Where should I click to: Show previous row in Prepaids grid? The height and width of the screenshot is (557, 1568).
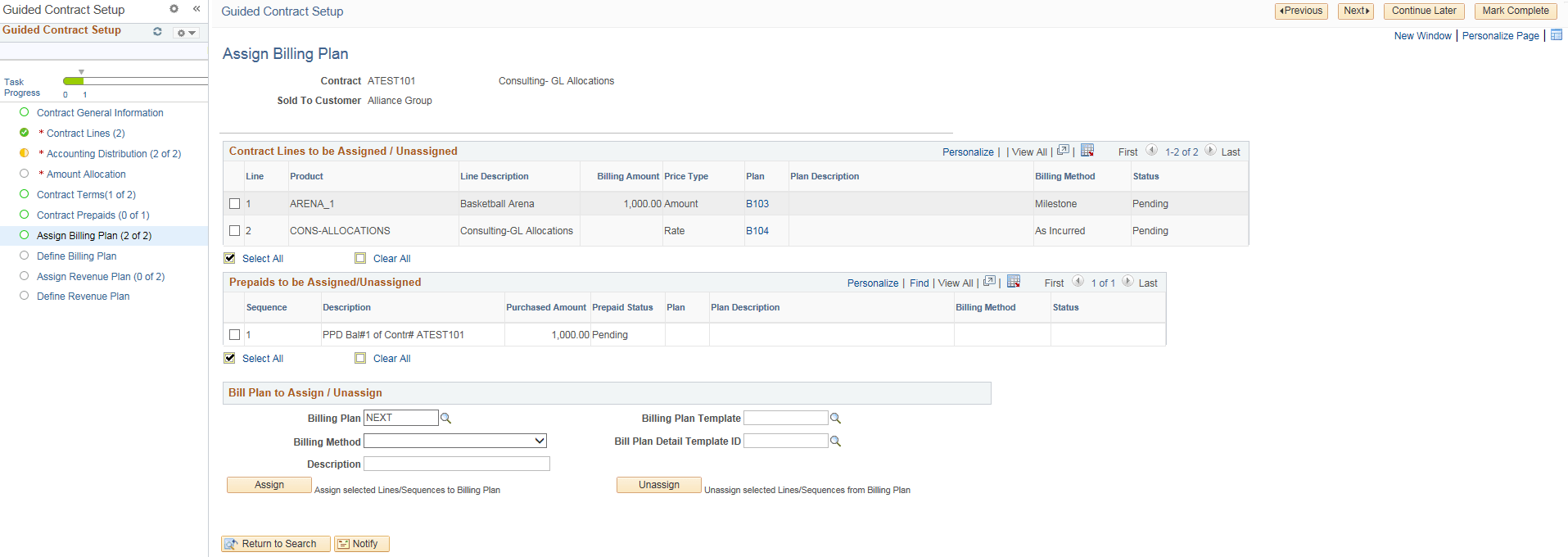1078,282
